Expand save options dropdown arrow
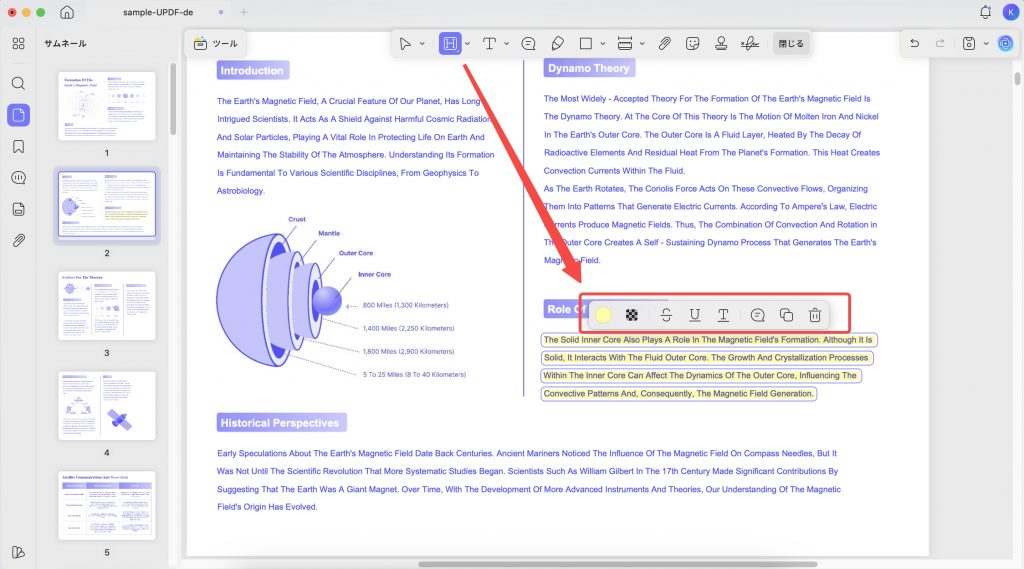 986,43
